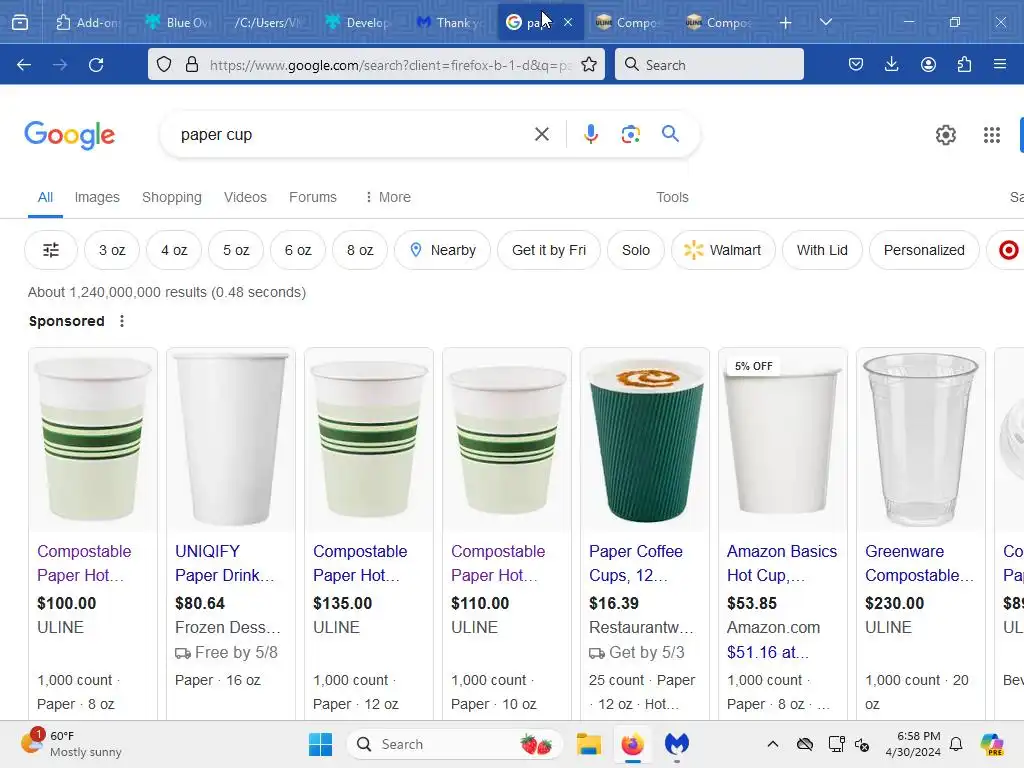Image resolution: width=1024 pixels, height=768 pixels.
Task: Open the Google search Tools
Action: [672, 197]
